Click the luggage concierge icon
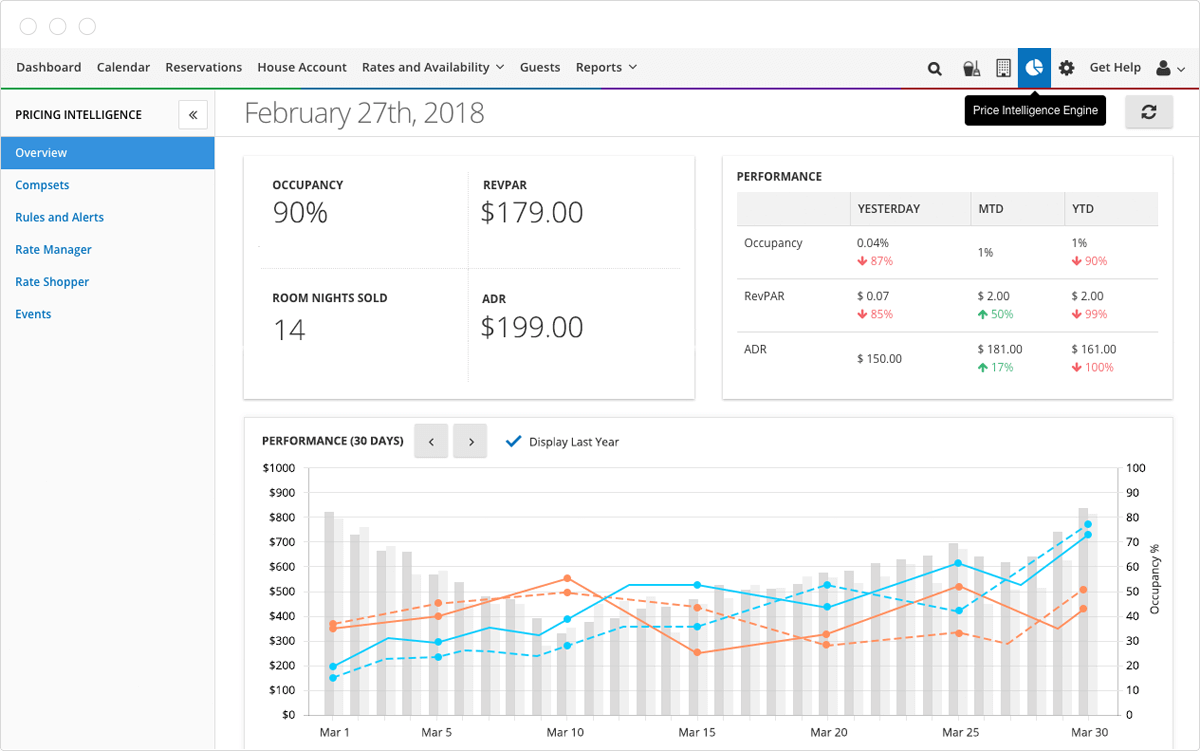The image size is (1200, 751). (x=971, y=68)
